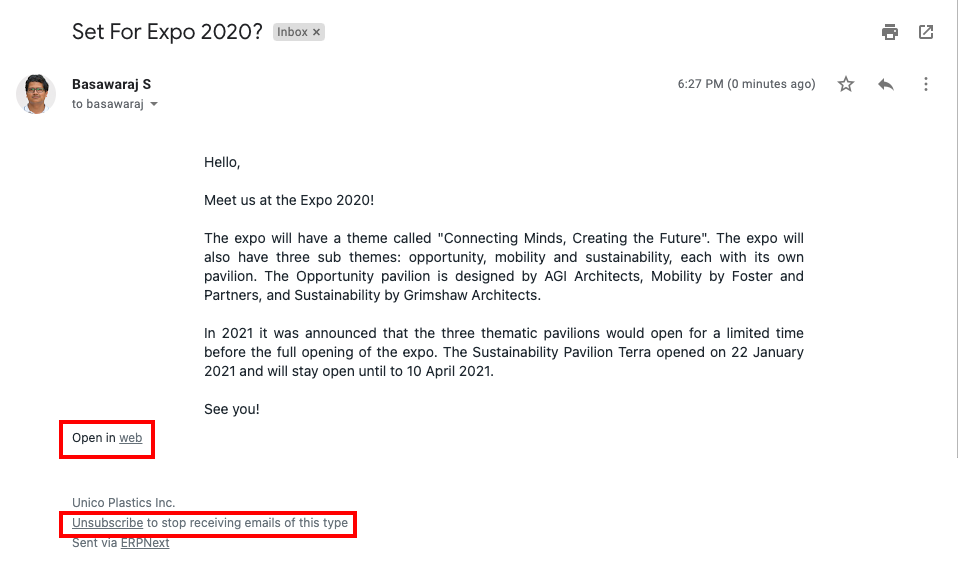
Task: Click the sender name Basawaraj S
Action: click(x=112, y=84)
